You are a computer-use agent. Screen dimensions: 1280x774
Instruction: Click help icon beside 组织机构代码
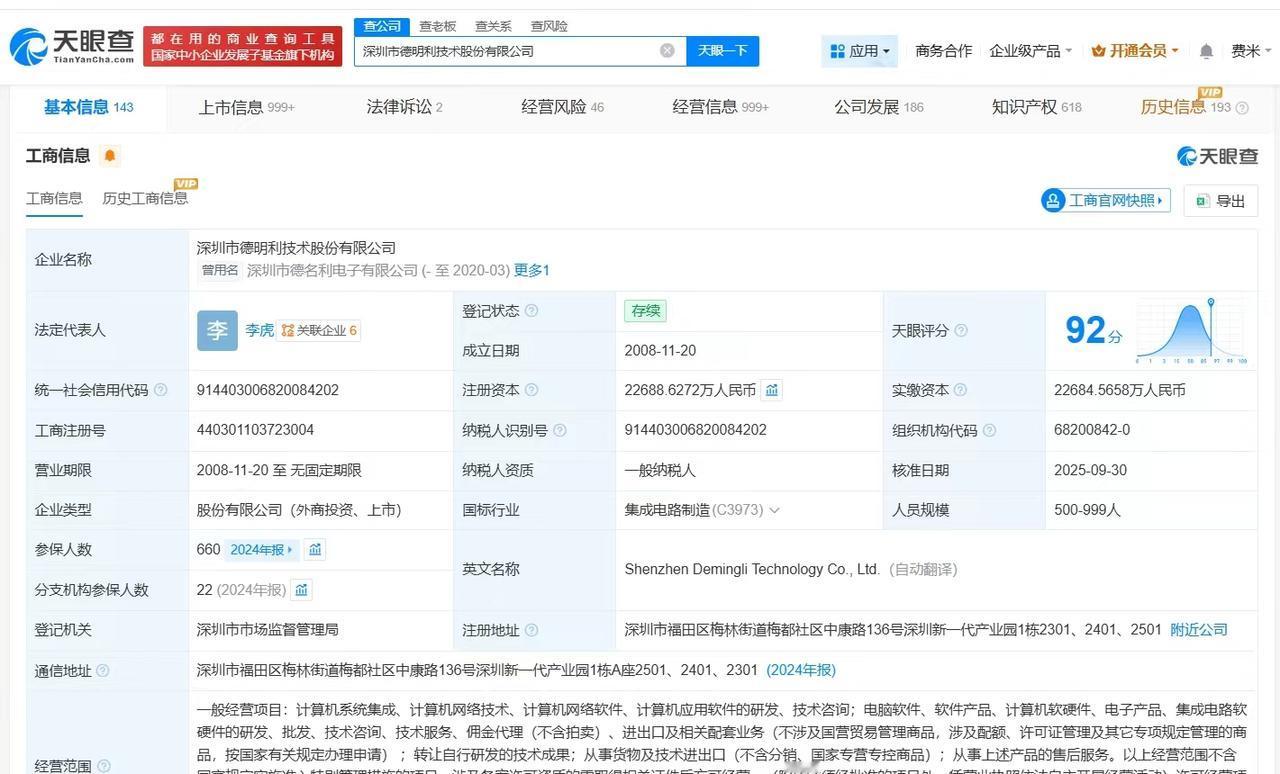click(x=989, y=430)
